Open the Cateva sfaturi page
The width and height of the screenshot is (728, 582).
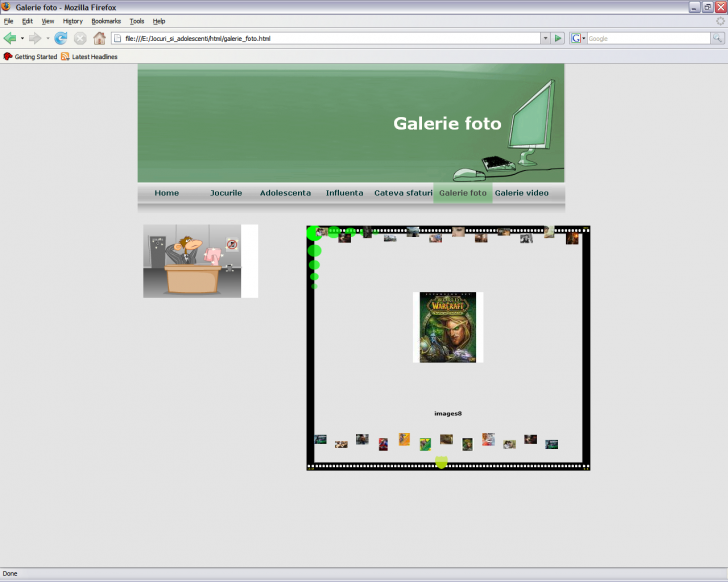click(x=403, y=193)
